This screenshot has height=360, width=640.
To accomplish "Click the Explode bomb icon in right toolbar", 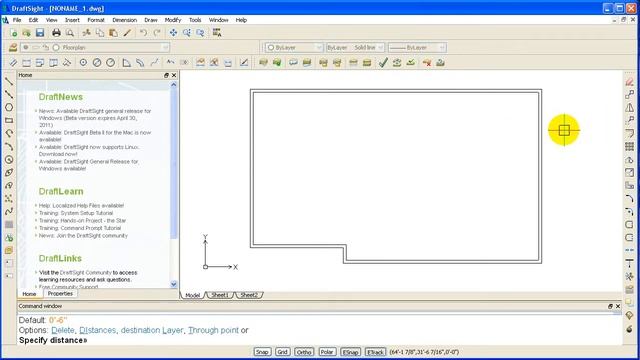I will click(x=629, y=329).
